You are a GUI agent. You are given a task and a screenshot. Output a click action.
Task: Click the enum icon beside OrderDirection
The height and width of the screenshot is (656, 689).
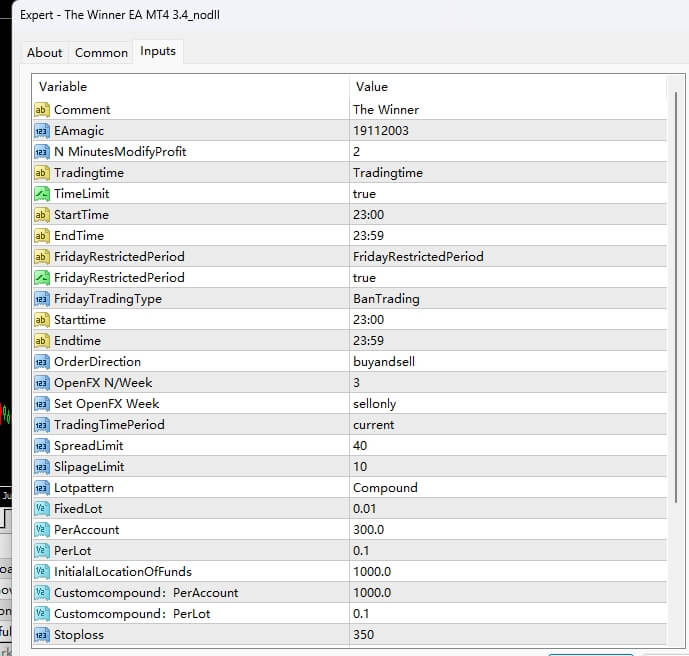tap(42, 362)
